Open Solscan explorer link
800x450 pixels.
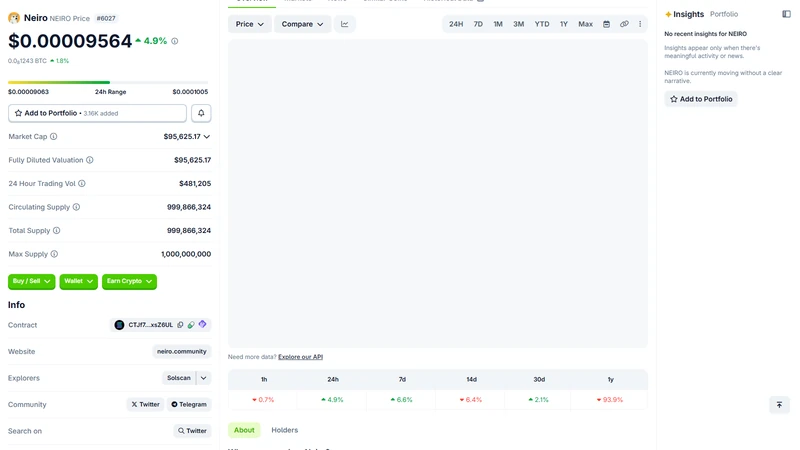pyautogui.click(x=179, y=378)
